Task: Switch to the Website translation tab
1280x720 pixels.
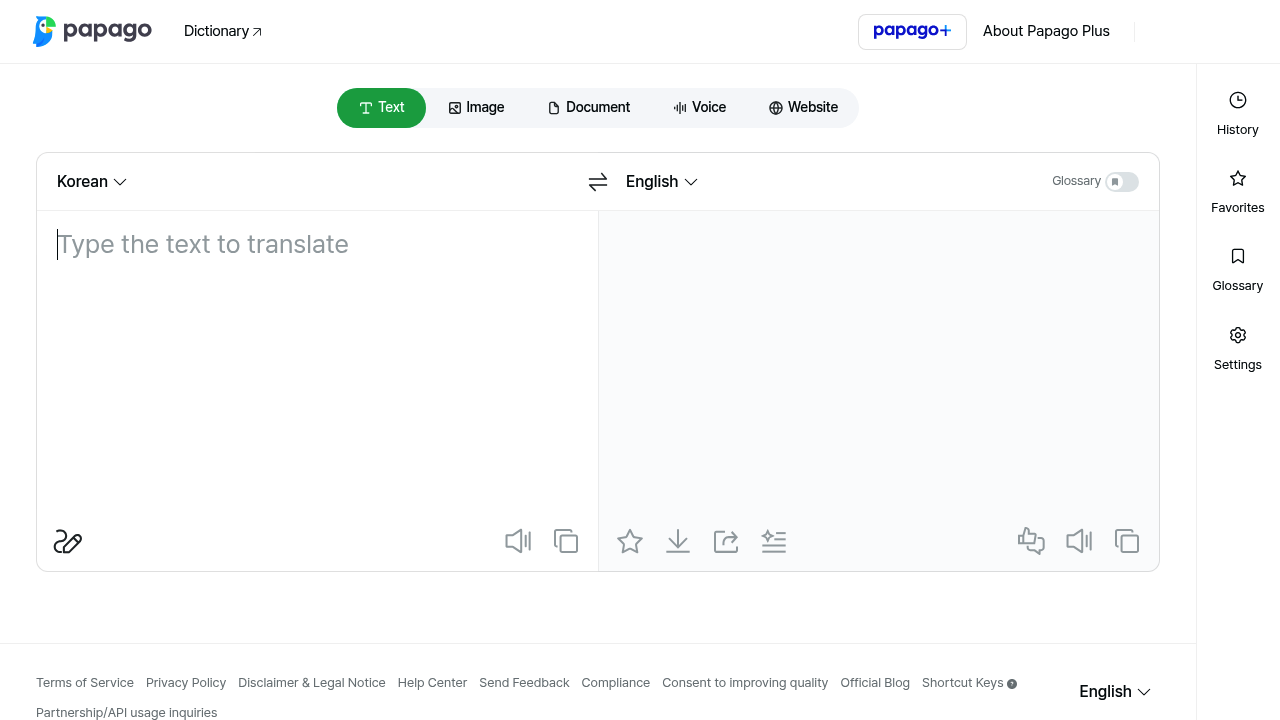Action: 803,108
